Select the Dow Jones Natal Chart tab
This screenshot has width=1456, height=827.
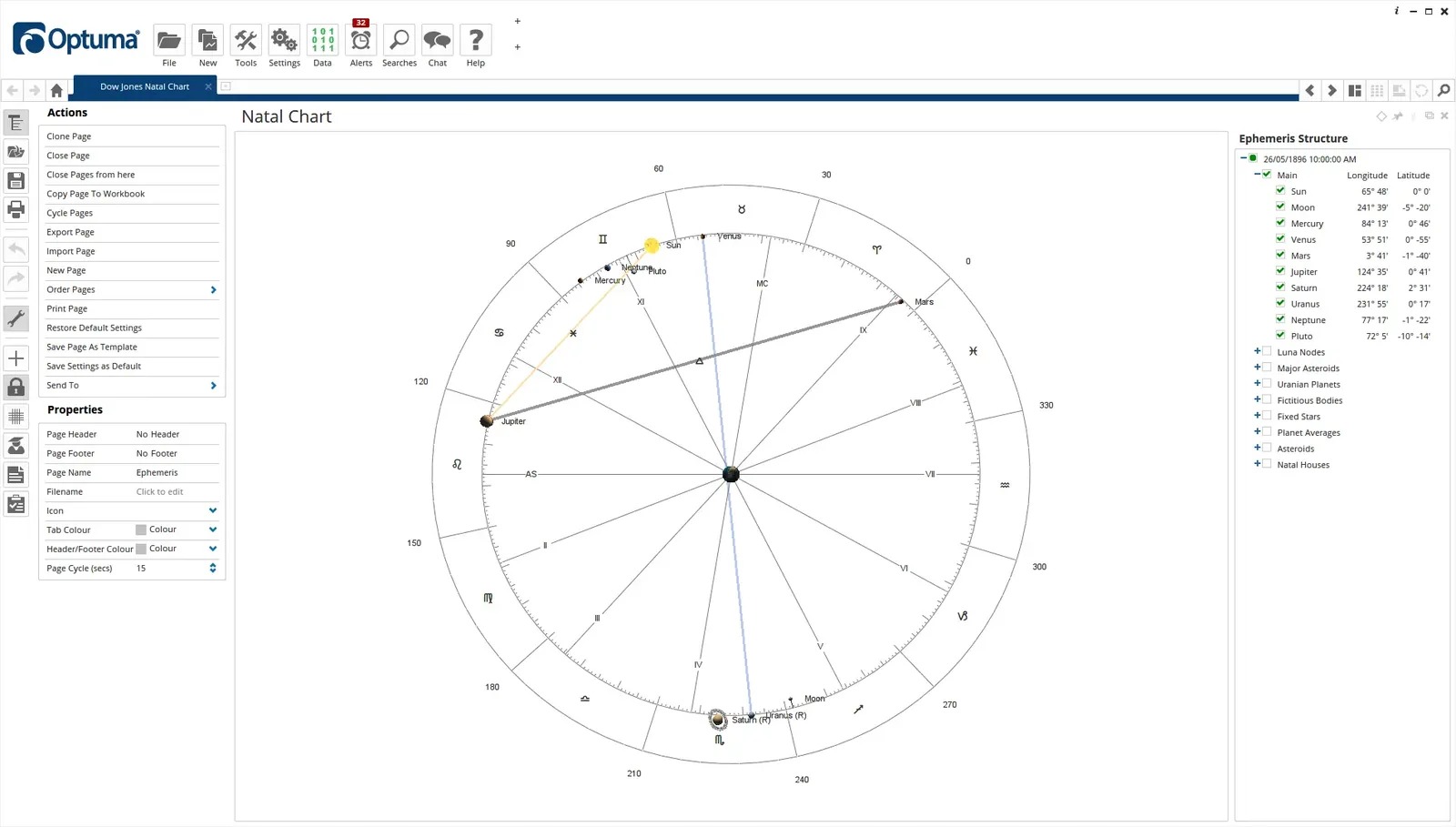(x=145, y=86)
